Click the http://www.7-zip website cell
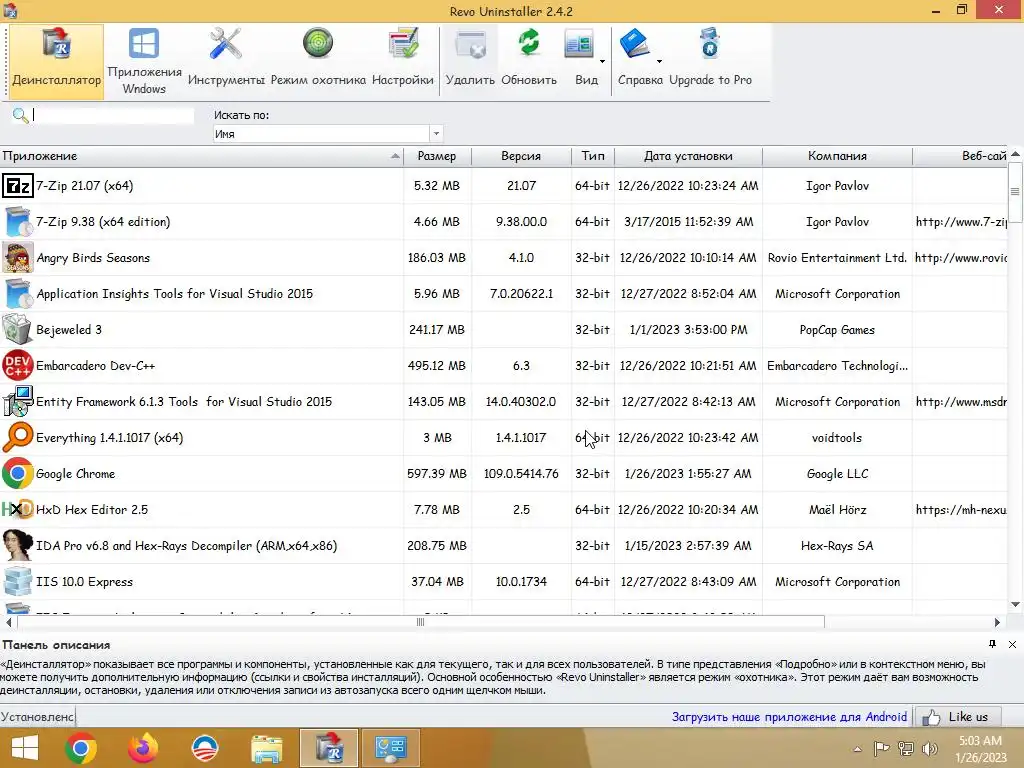This screenshot has width=1024, height=768. pos(960,222)
